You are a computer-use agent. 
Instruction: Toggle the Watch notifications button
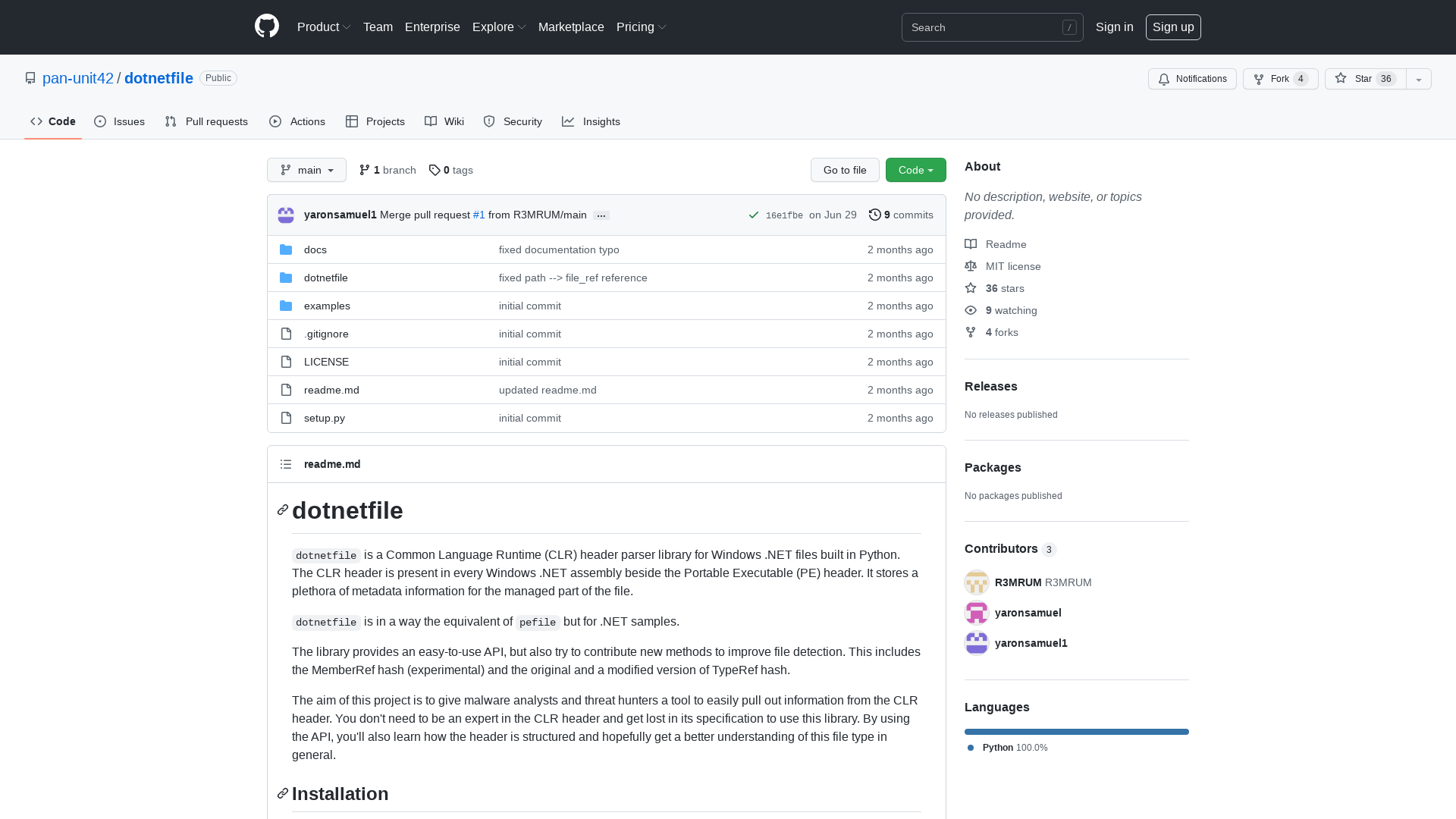1192,79
